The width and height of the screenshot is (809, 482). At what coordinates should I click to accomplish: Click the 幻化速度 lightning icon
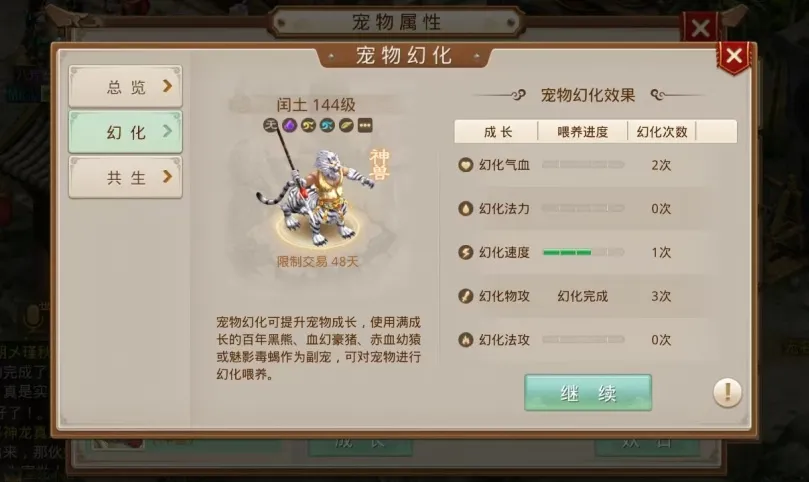(x=465, y=252)
